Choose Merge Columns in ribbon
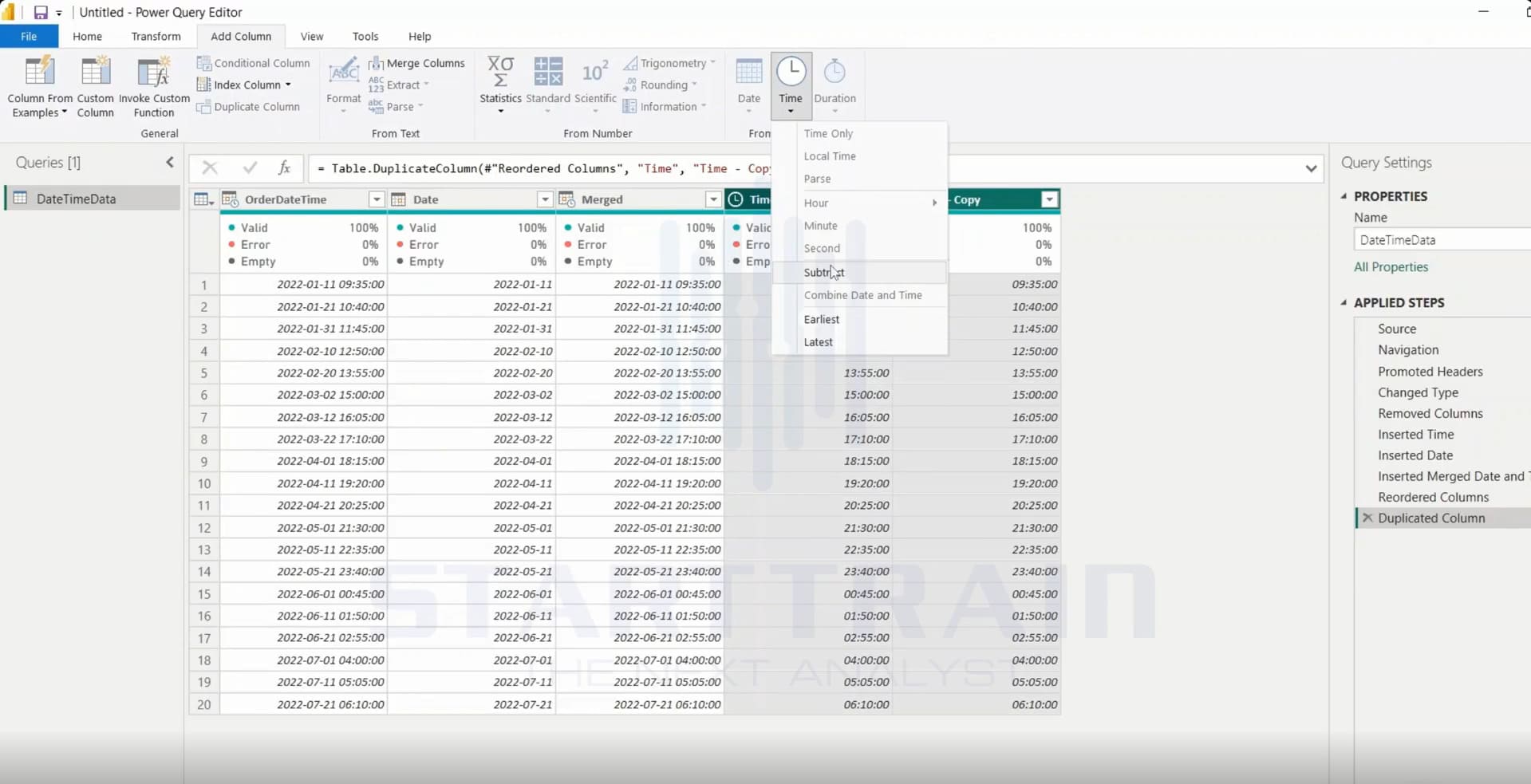 pos(417,63)
